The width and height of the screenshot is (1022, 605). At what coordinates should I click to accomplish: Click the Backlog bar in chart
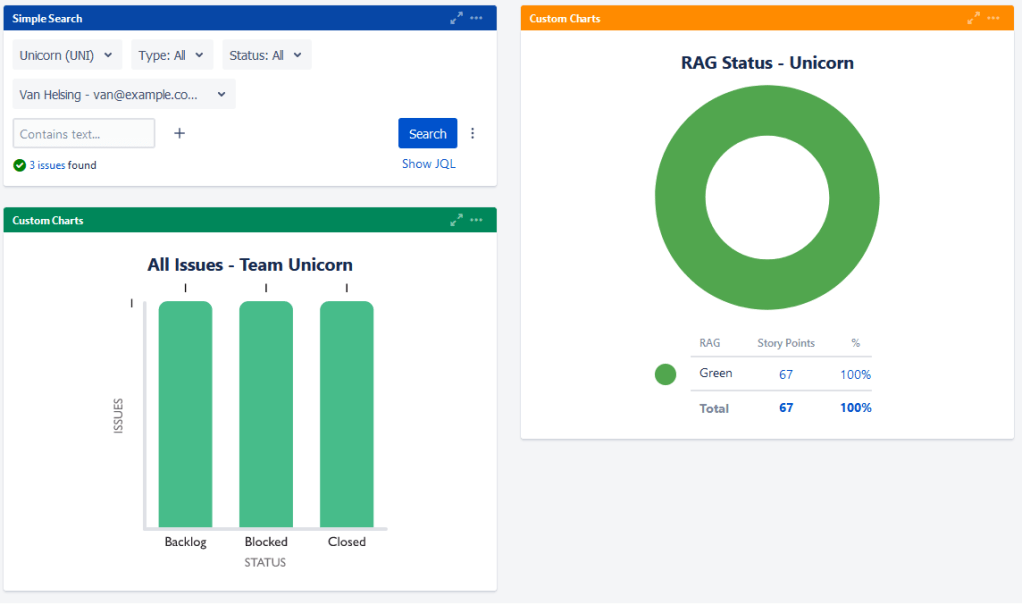click(x=185, y=414)
